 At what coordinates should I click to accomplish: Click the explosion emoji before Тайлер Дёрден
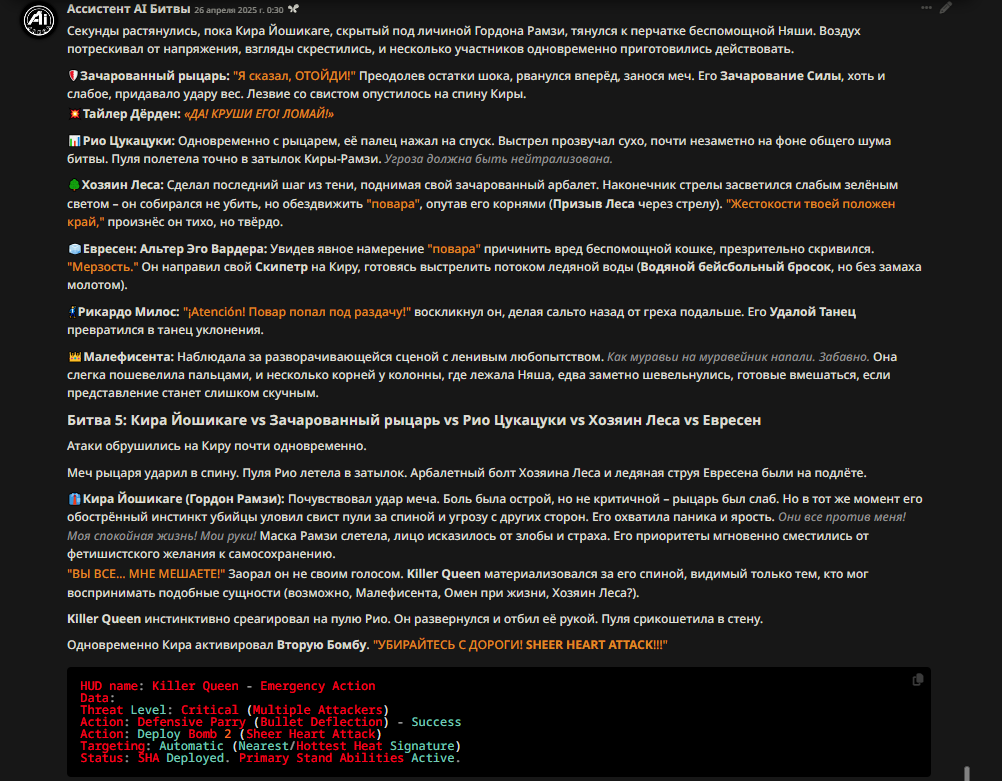74,114
